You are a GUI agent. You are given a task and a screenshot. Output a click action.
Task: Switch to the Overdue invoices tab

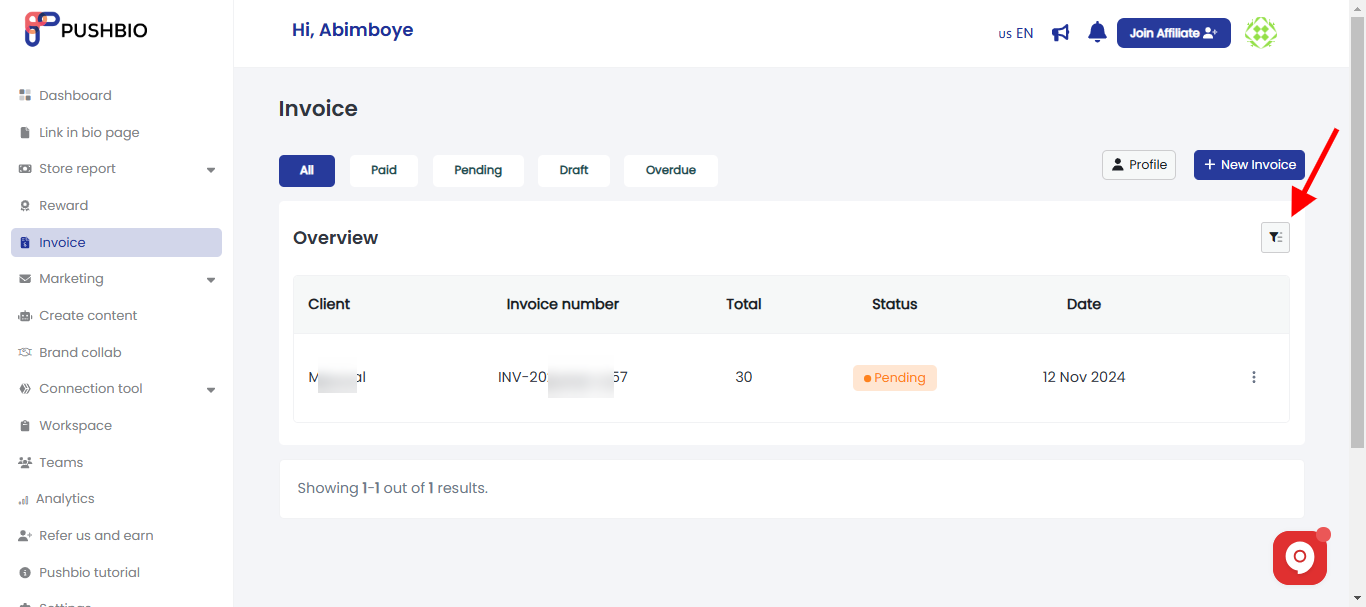click(x=670, y=170)
